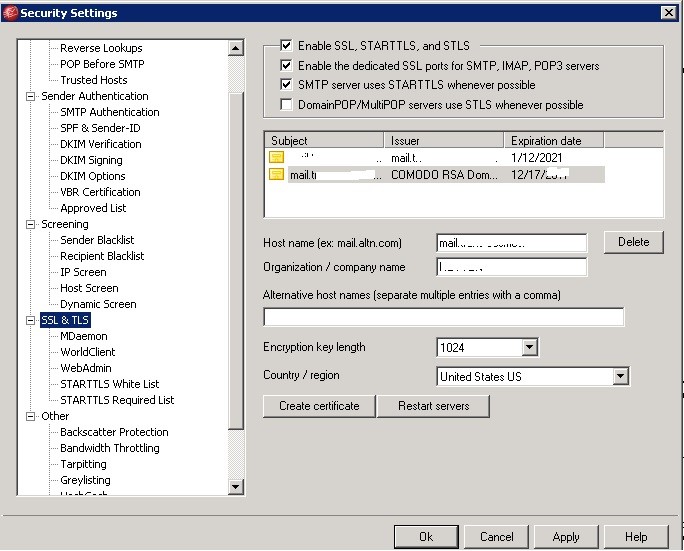684x551 pixels.
Task: Collapse the Screening tree node
Action: pyautogui.click(x=31, y=225)
